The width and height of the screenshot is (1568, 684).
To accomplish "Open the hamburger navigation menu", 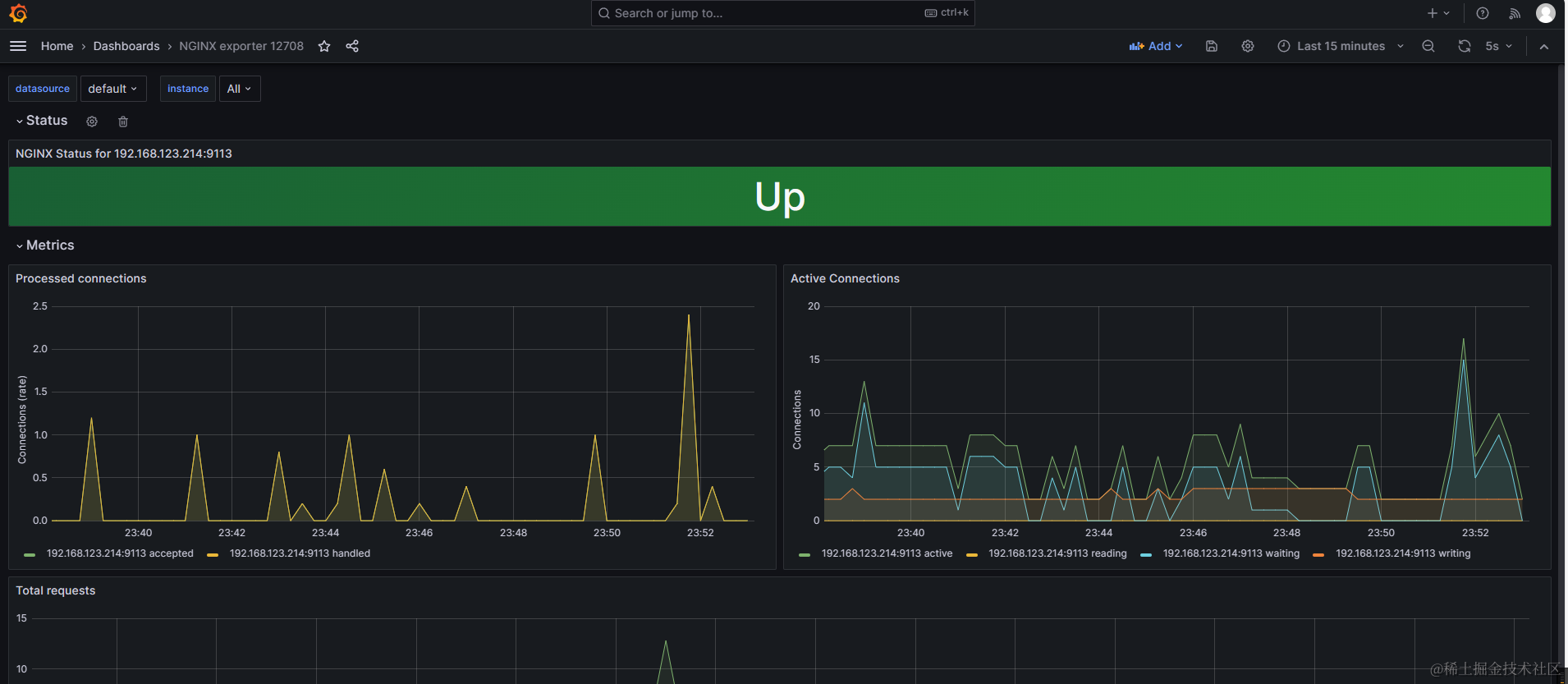I will coord(18,46).
